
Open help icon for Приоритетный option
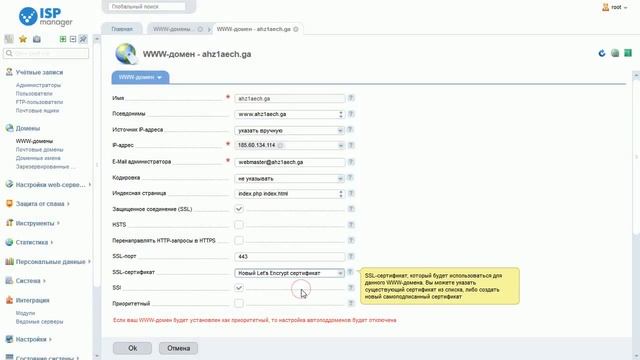click(351, 303)
